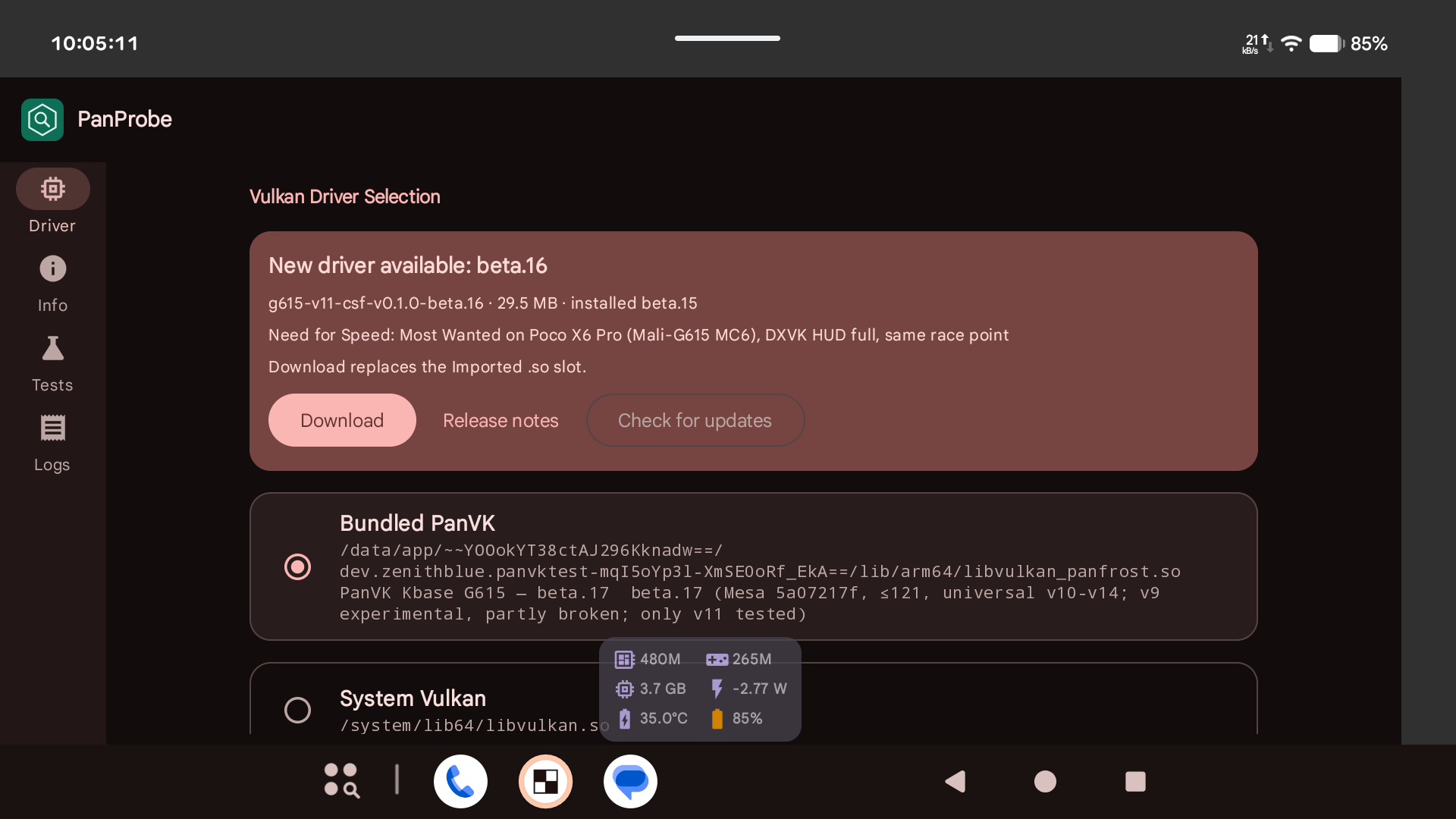Tap the -2.77 W power bolt icon

click(717, 689)
